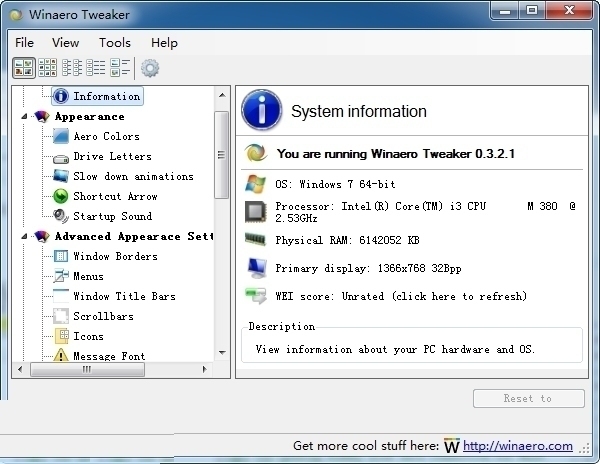The image size is (600, 464).
Task: Click the window resize grip in status bar
Action: 585,448
